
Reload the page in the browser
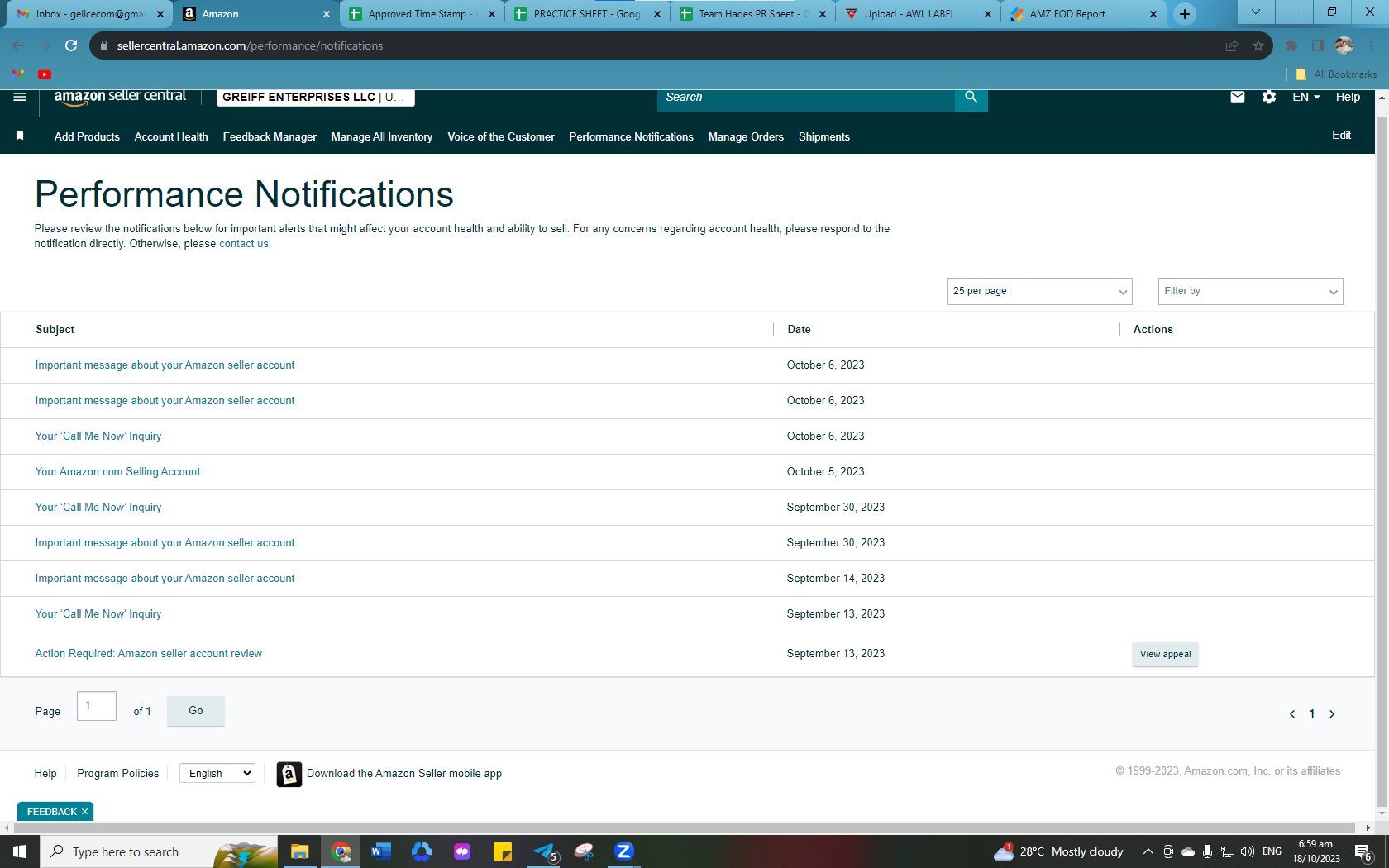(71, 45)
